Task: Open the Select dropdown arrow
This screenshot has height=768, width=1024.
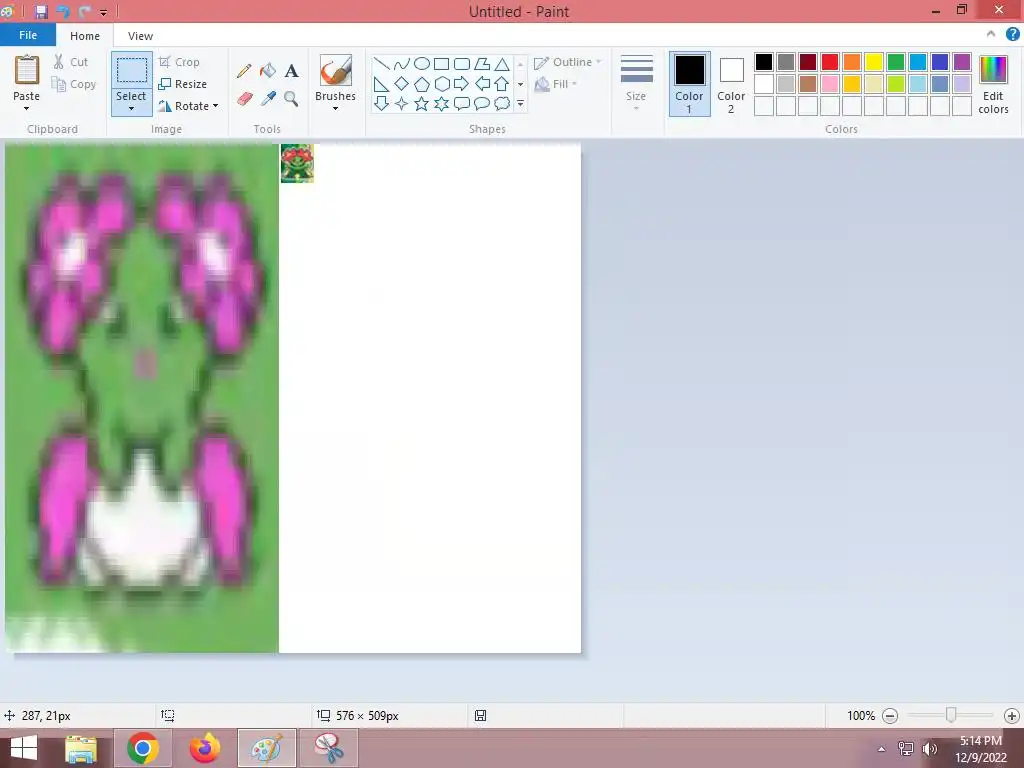Action: (131, 109)
